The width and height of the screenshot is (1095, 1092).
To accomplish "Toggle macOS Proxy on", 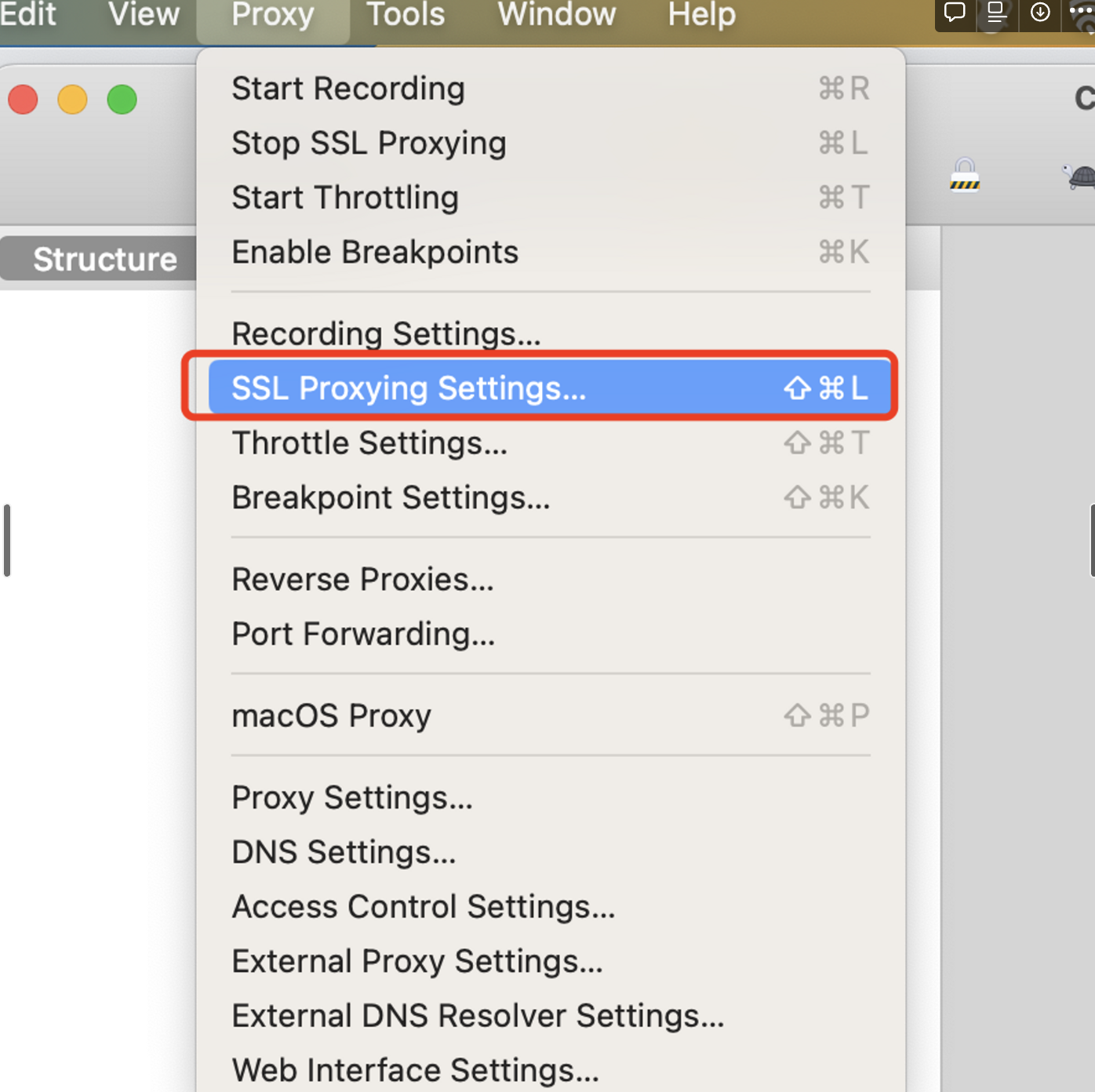I will coord(331,715).
